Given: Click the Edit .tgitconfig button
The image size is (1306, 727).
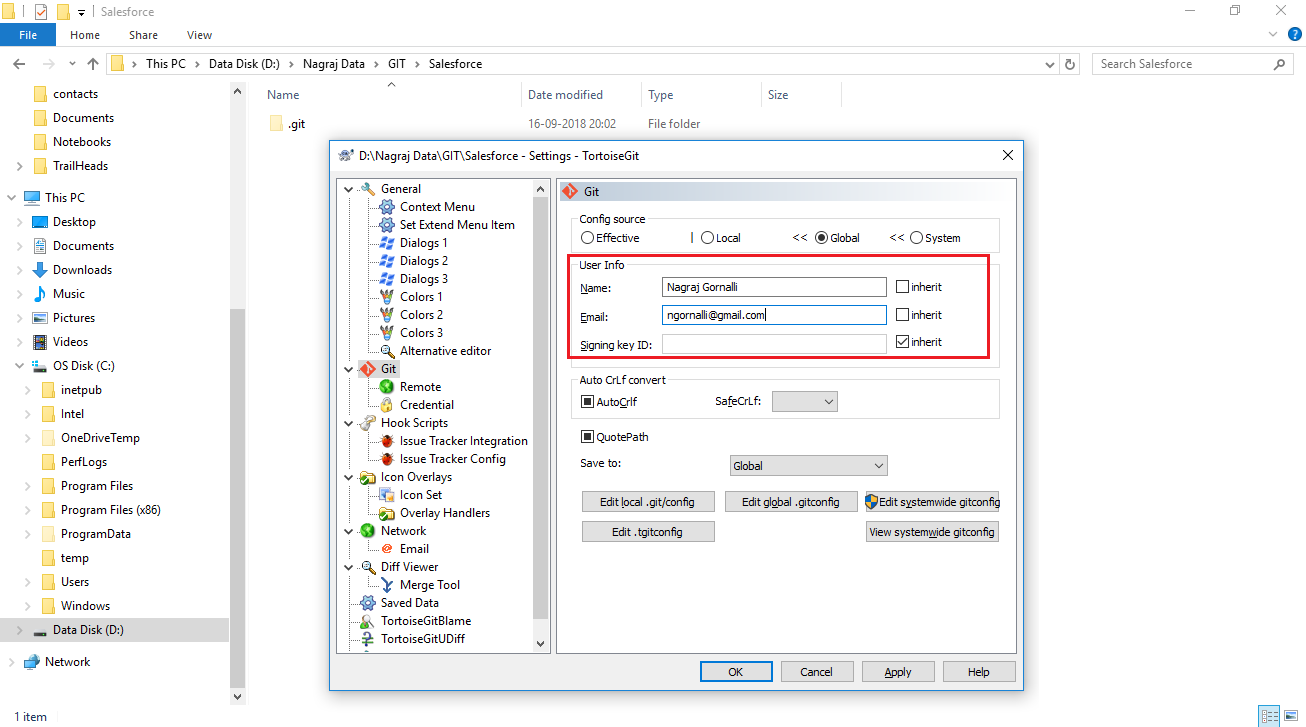Looking at the screenshot, I should pyautogui.click(x=648, y=532).
